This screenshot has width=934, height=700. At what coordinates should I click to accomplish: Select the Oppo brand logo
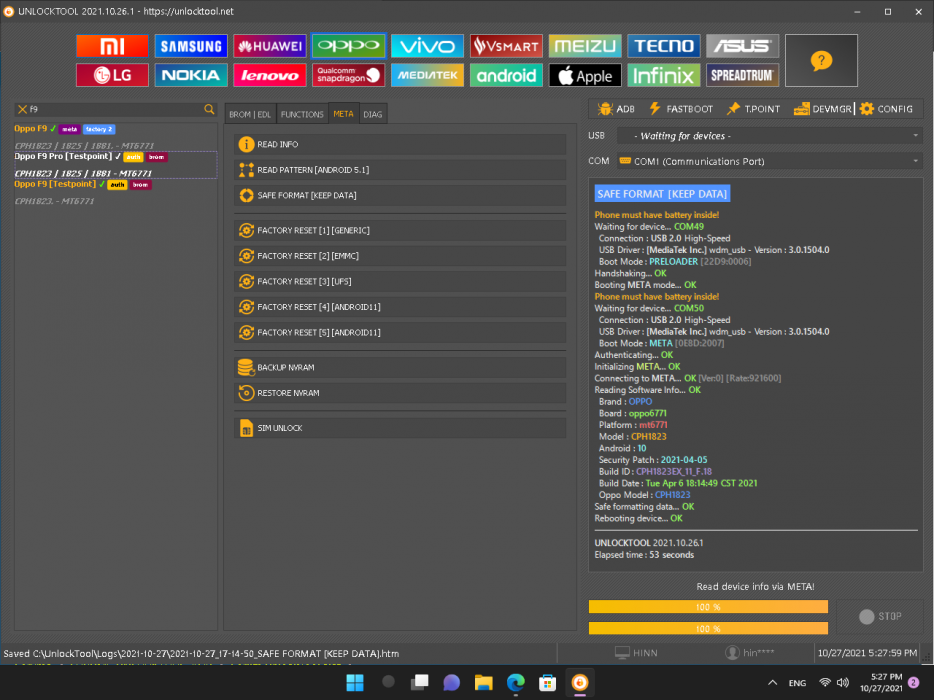(348, 46)
